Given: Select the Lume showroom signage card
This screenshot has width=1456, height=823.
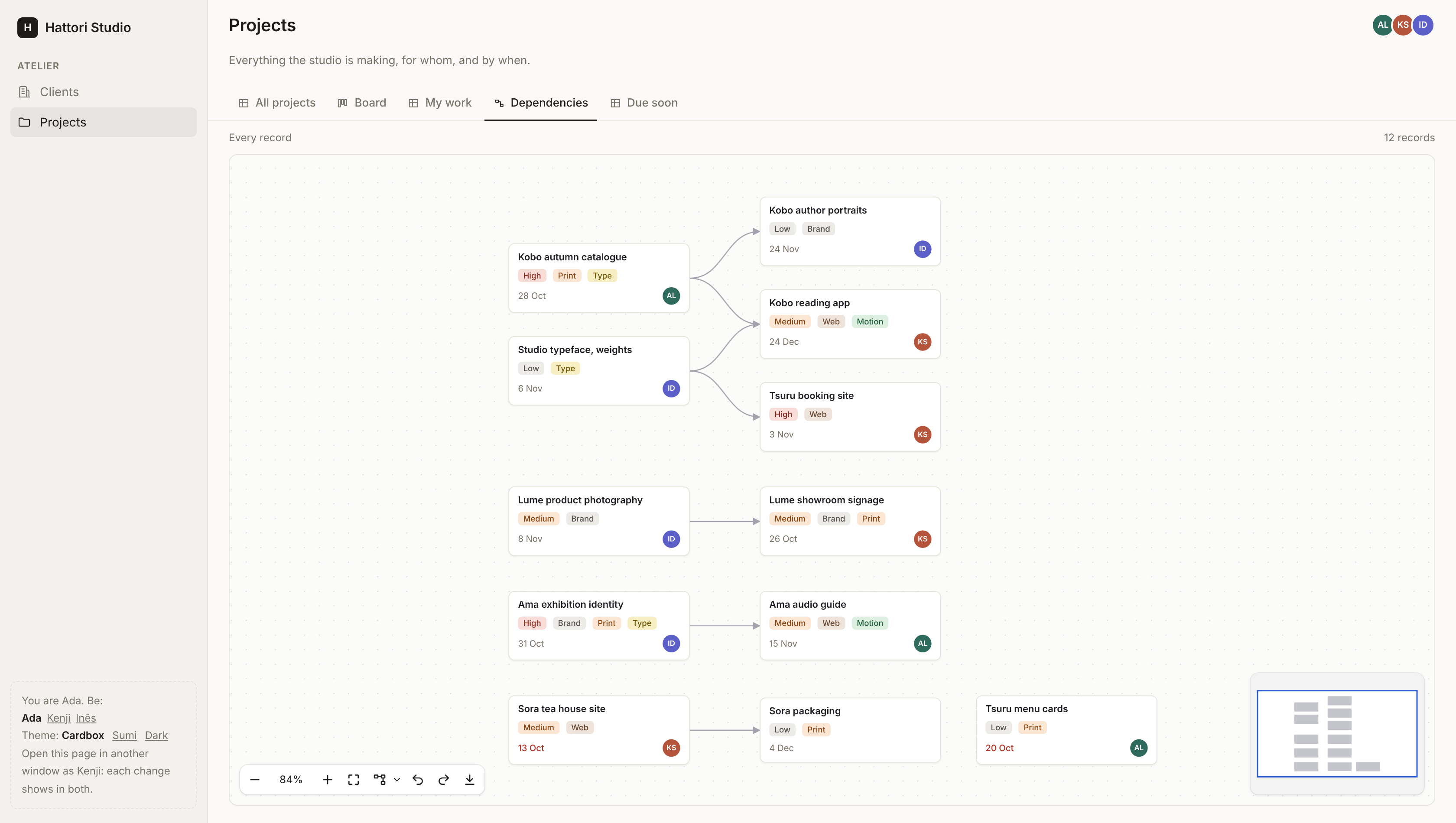Looking at the screenshot, I should pos(850,521).
